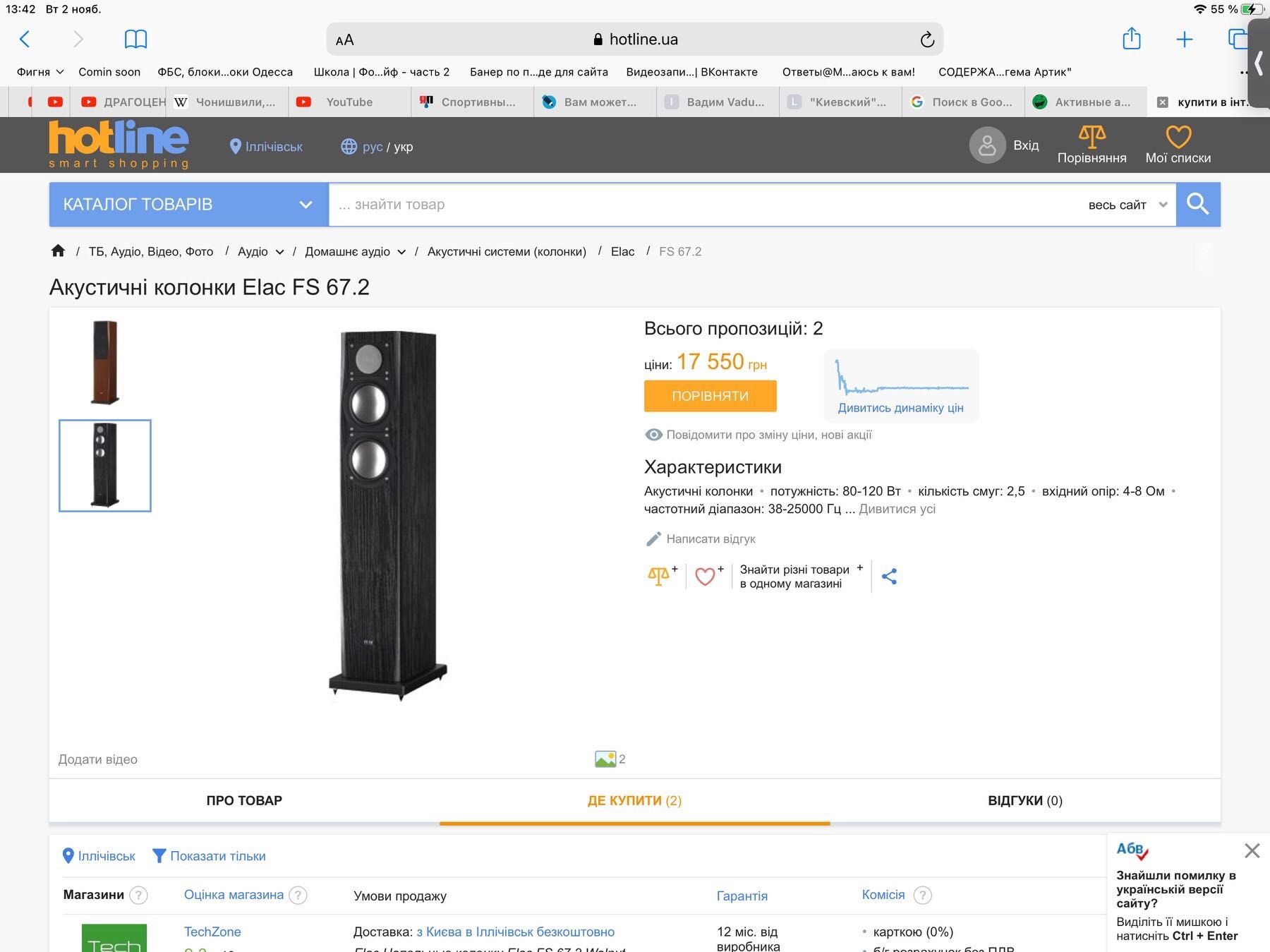Open Comin soon bookmark
The image size is (1270, 952).
point(109,72)
